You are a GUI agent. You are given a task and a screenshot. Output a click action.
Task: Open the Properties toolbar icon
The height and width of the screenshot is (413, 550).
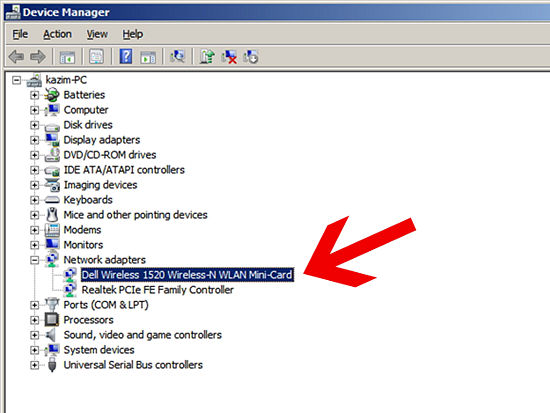pos(96,56)
